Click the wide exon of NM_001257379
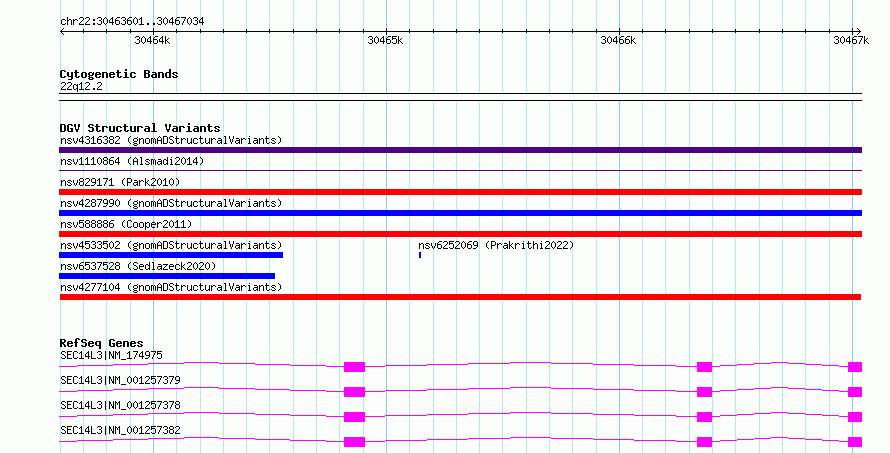This screenshot has height=453, width=890. (354, 392)
